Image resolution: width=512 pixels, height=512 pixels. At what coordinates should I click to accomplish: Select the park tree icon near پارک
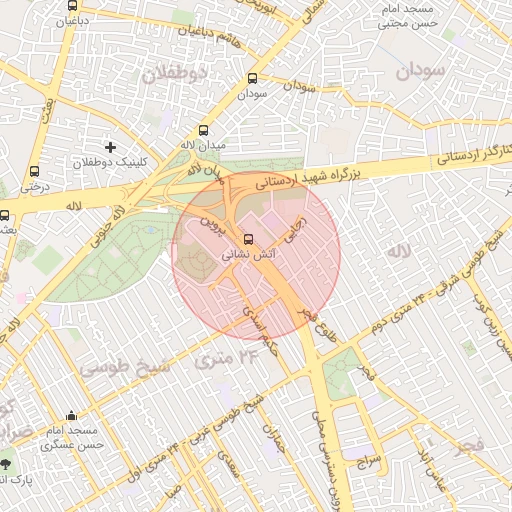click(x=6, y=464)
